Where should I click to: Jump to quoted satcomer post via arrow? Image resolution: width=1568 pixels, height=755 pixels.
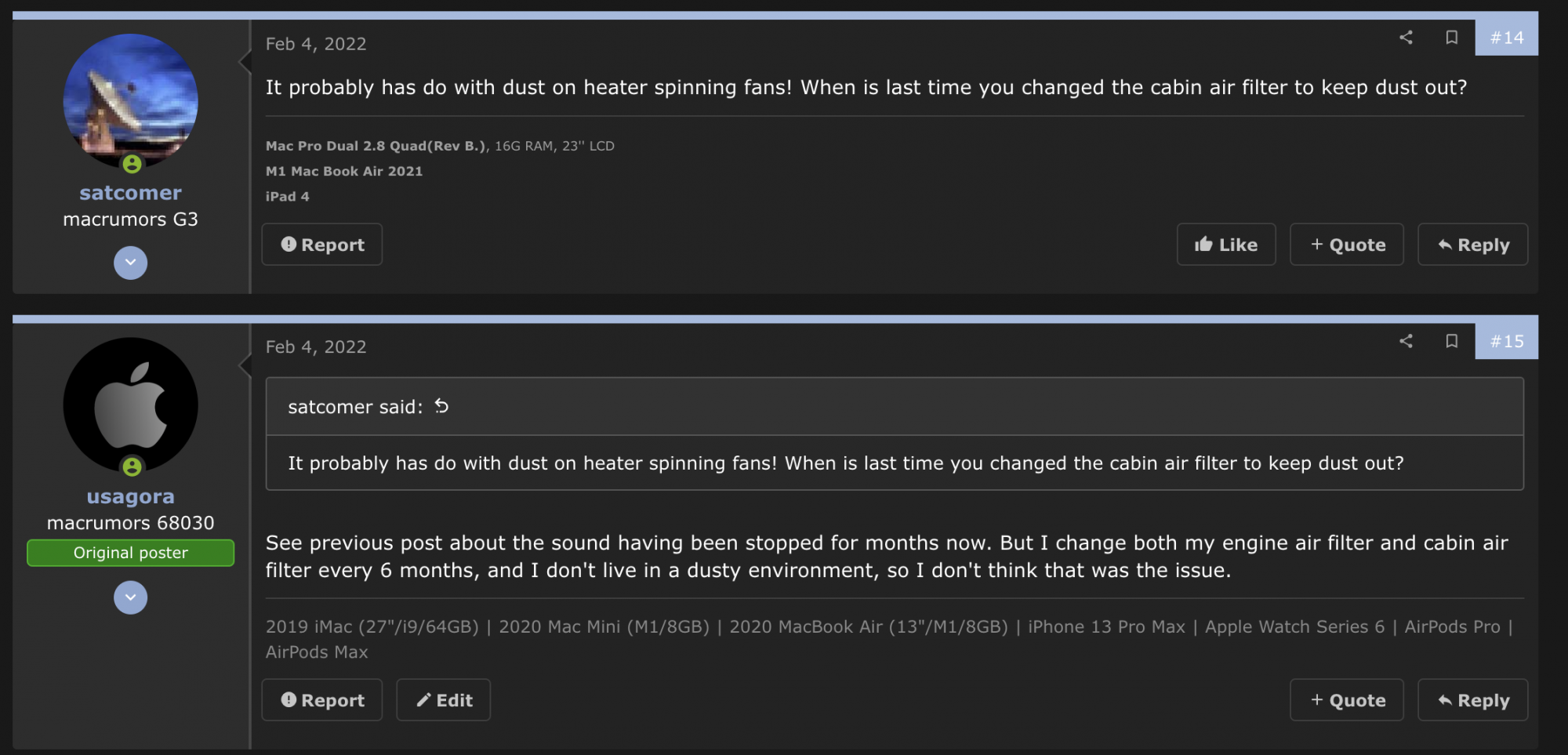coord(442,406)
